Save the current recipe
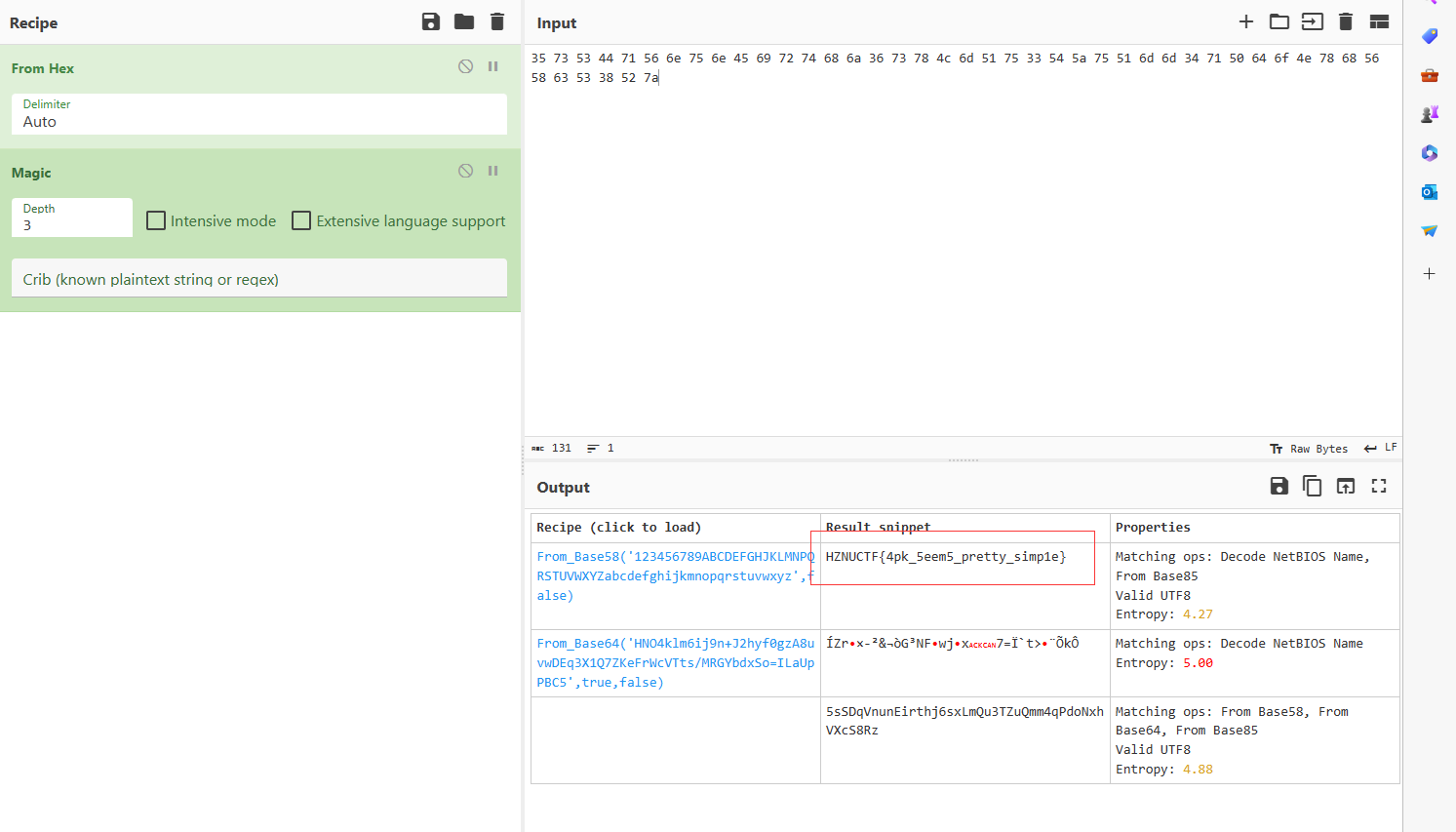The image size is (1456, 832). coord(430,21)
